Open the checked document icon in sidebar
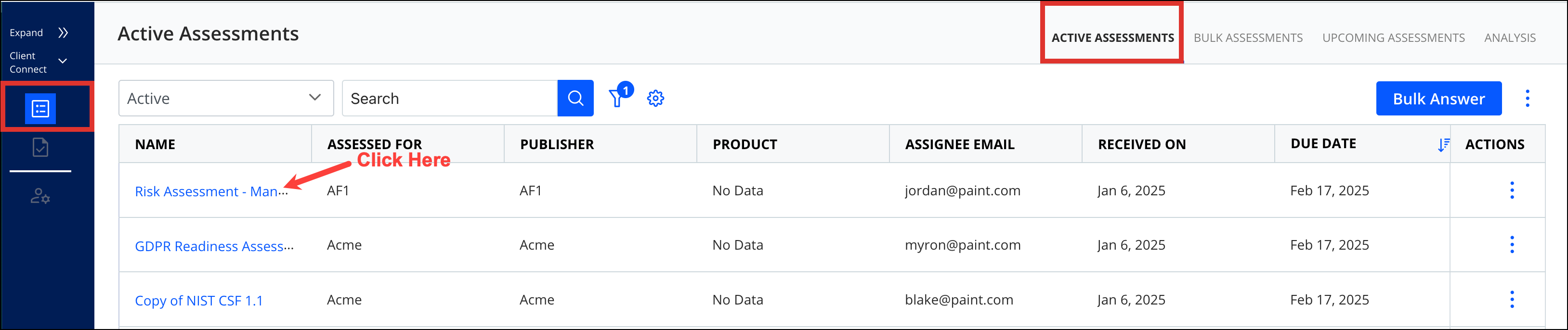This screenshot has width=1568, height=330. pos(40,147)
